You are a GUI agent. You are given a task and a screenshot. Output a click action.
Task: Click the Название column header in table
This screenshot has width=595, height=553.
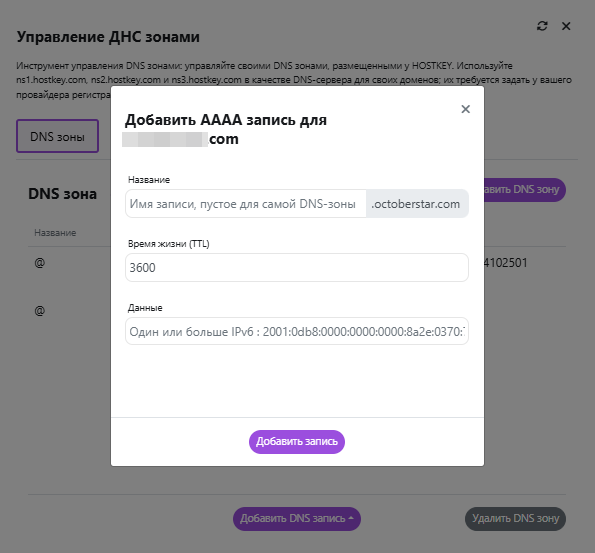pos(55,233)
